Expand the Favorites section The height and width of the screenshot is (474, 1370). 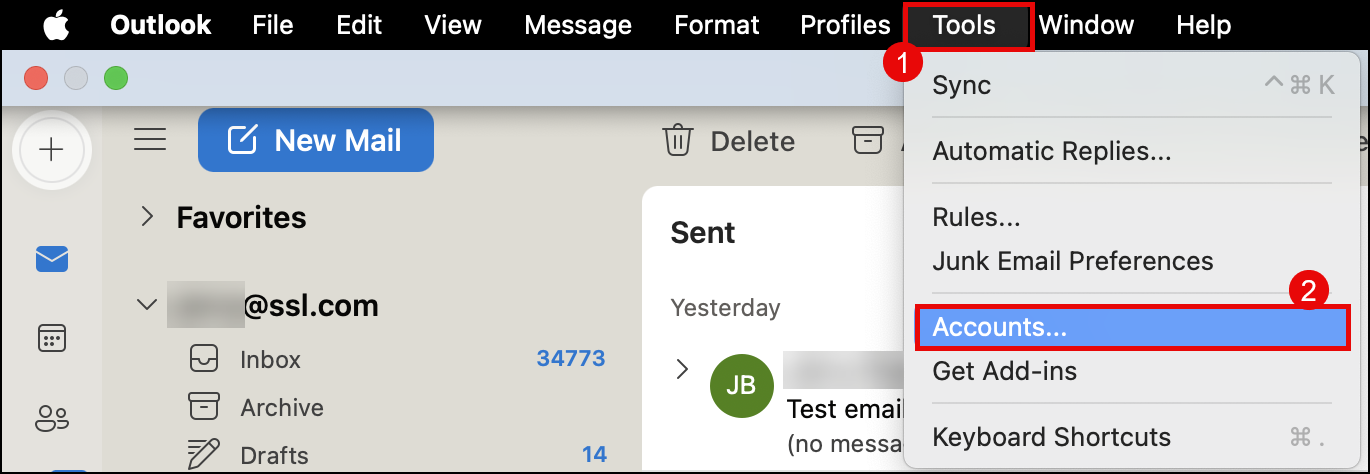[148, 216]
